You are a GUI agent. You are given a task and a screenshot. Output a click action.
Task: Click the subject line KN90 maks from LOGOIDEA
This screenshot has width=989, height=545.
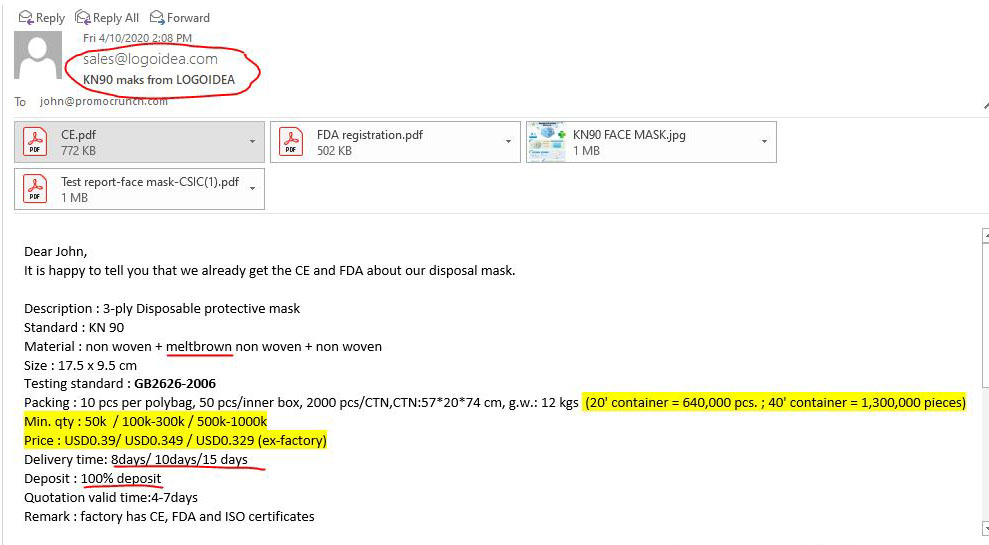pos(159,79)
